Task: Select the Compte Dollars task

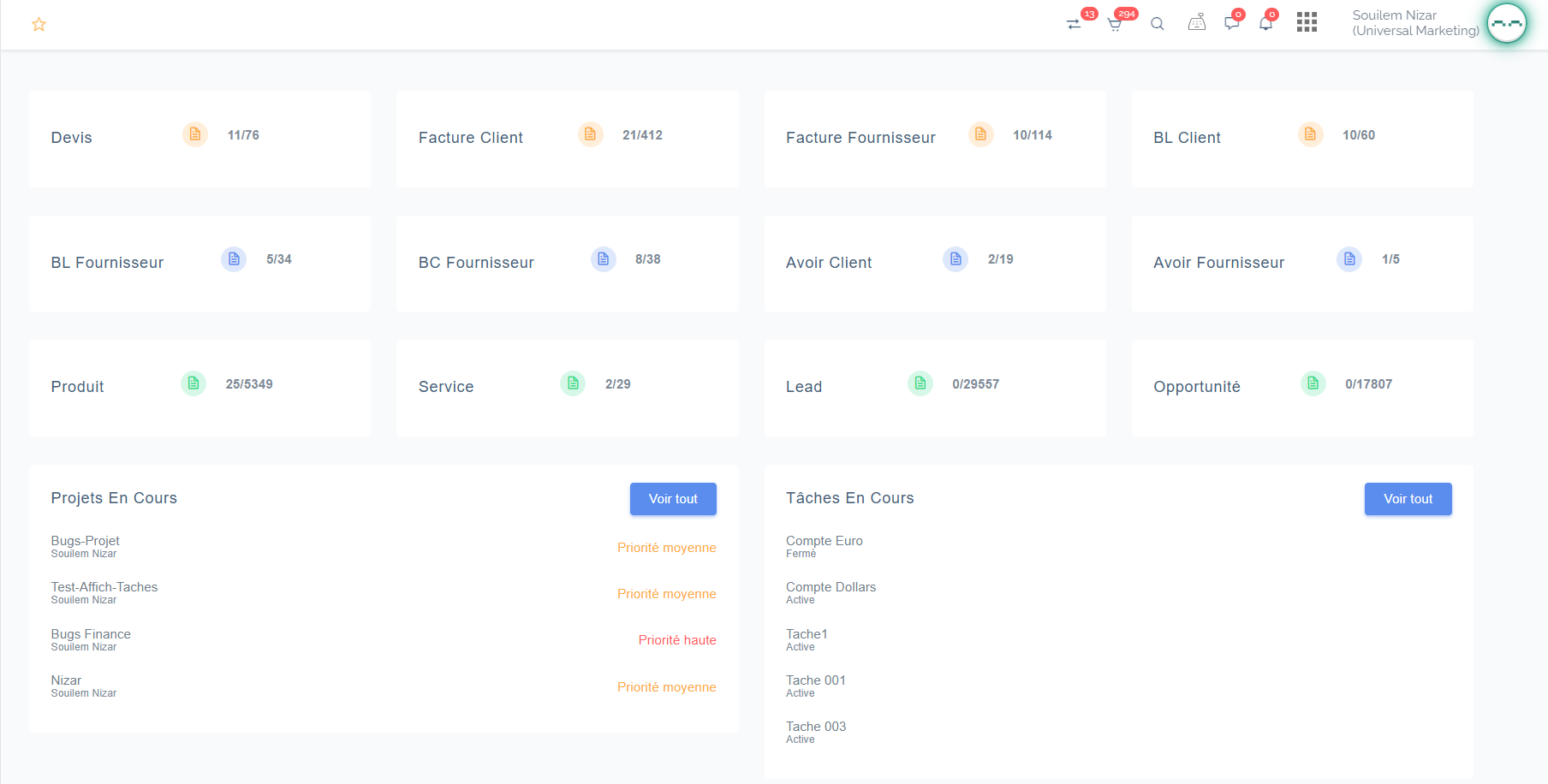Action: click(831, 587)
